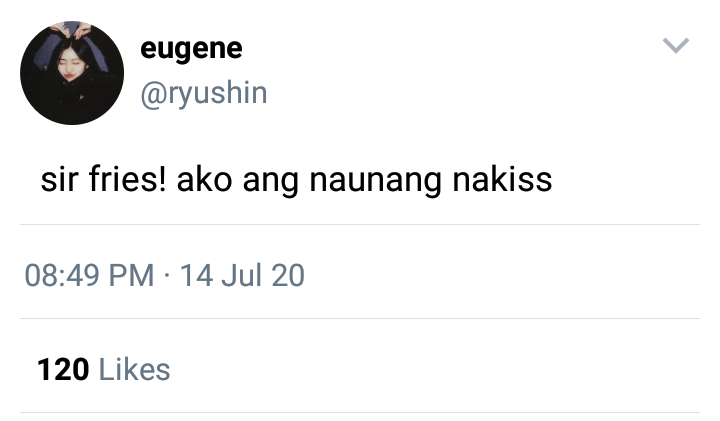View the 120 likes count
Viewport: 720px width, 421px height.
pyautogui.click(x=103, y=370)
